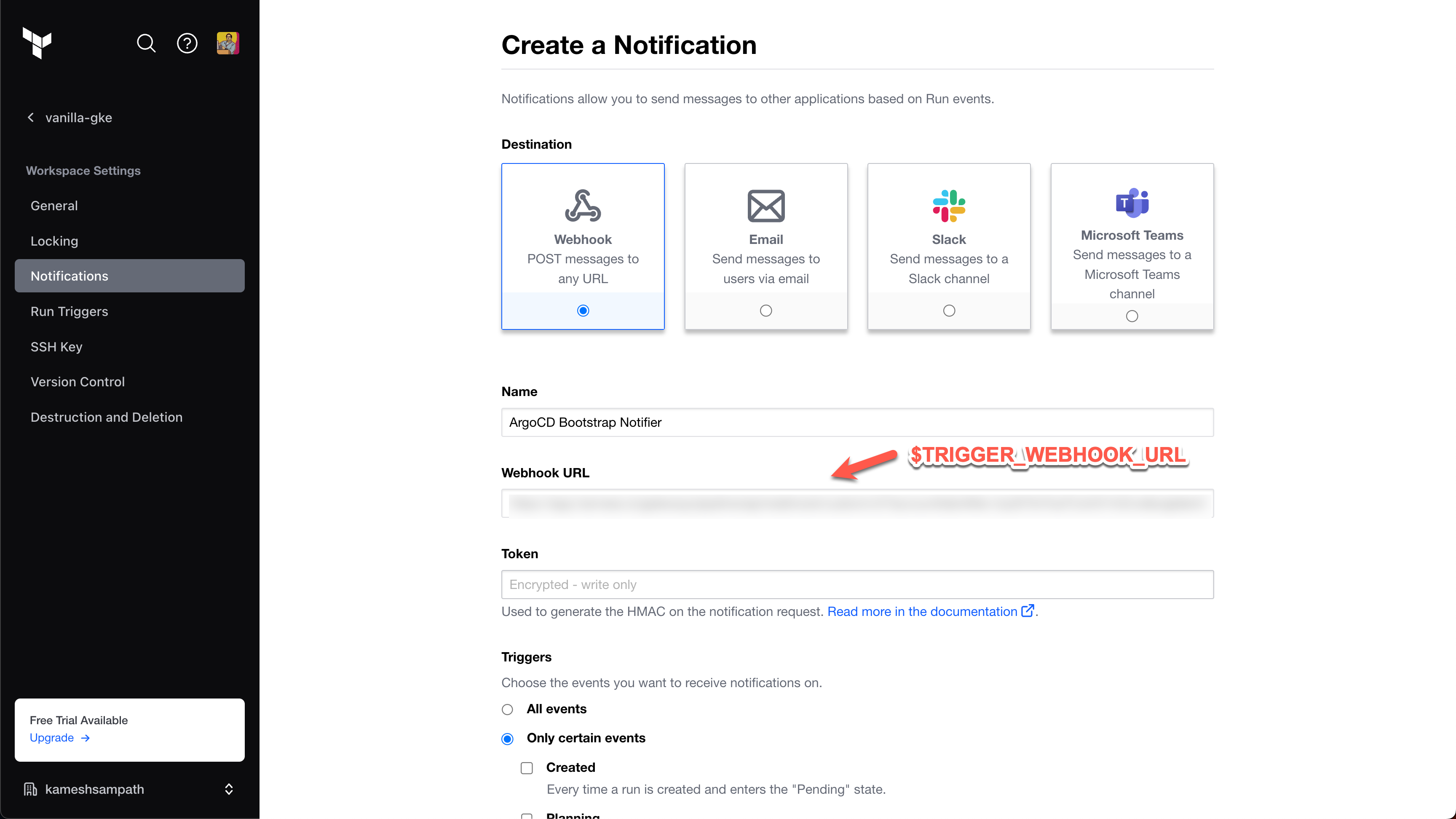This screenshot has width=1456, height=819.
Task: Click the Webhook destination icon
Action: click(x=583, y=206)
